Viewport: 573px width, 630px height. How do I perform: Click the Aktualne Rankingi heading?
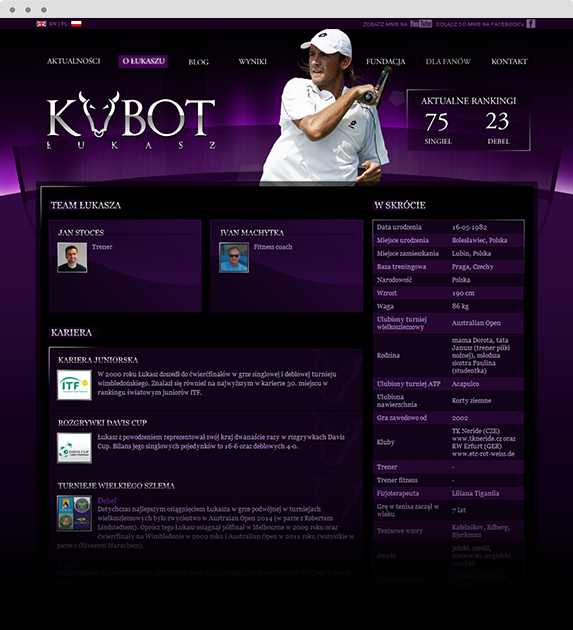click(x=469, y=101)
